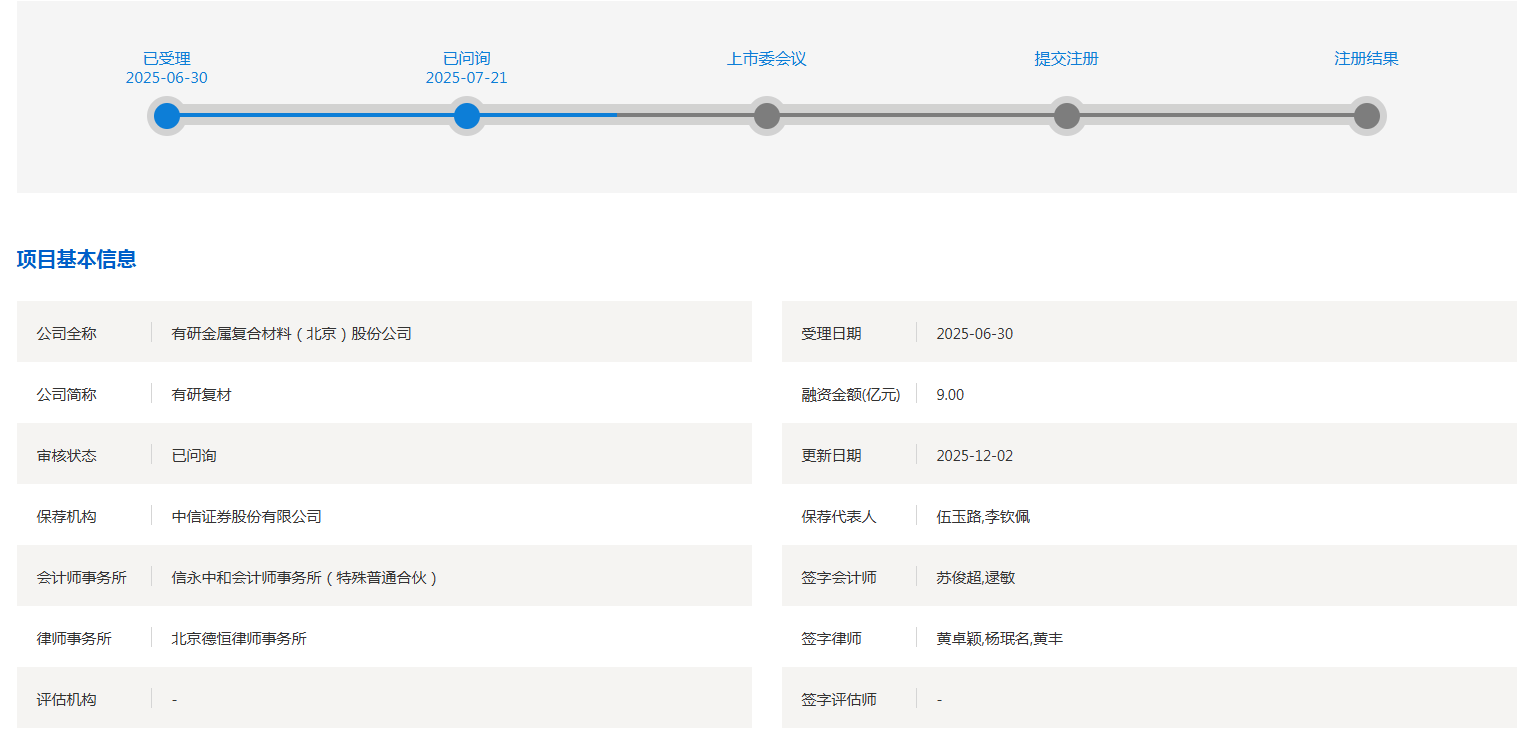The height and width of the screenshot is (738, 1525).
Task: Click the 已问询 text label above the timeline
Action: point(467,59)
